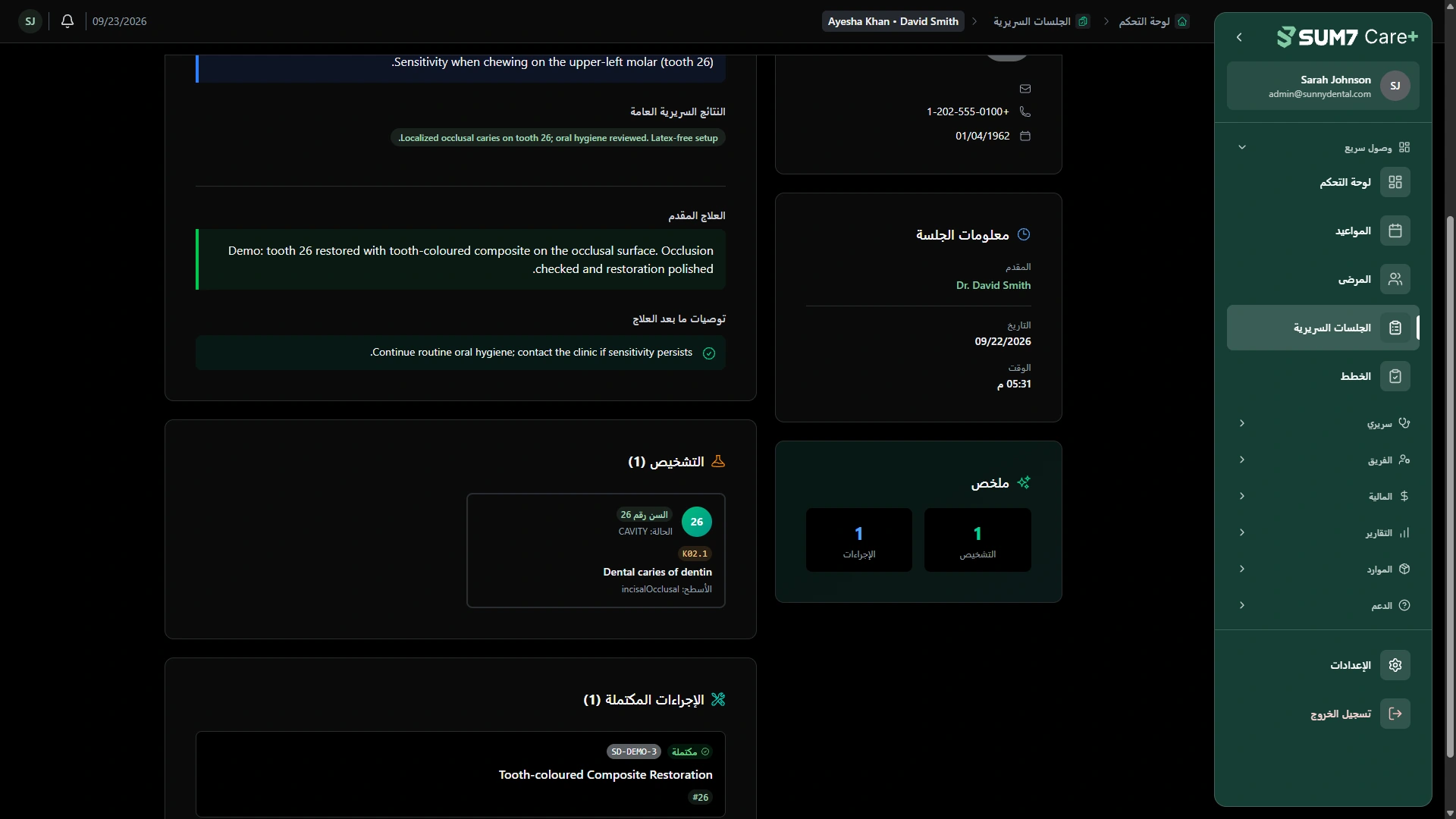The width and height of the screenshot is (1456, 819).
Task: Open the notifications bell icon
Action: [x=67, y=21]
